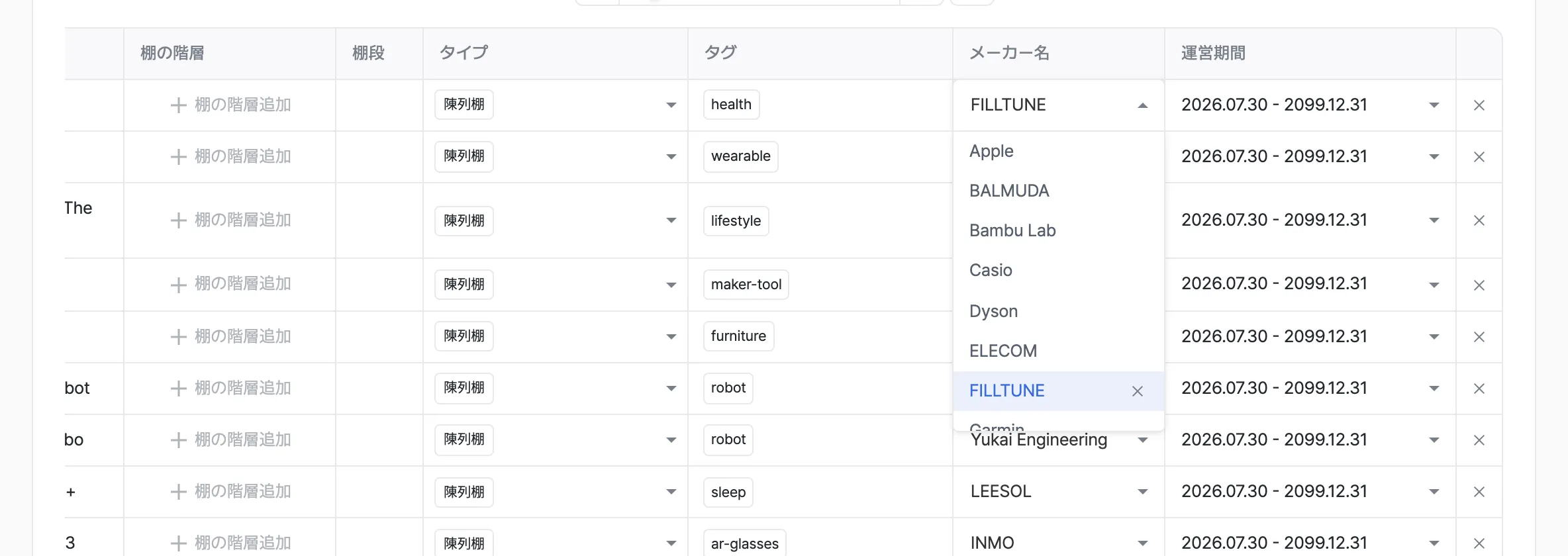This screenshot has height=556, width=1568.
Task: Add shelf level in the wearable row
Action: pos(230,156)
